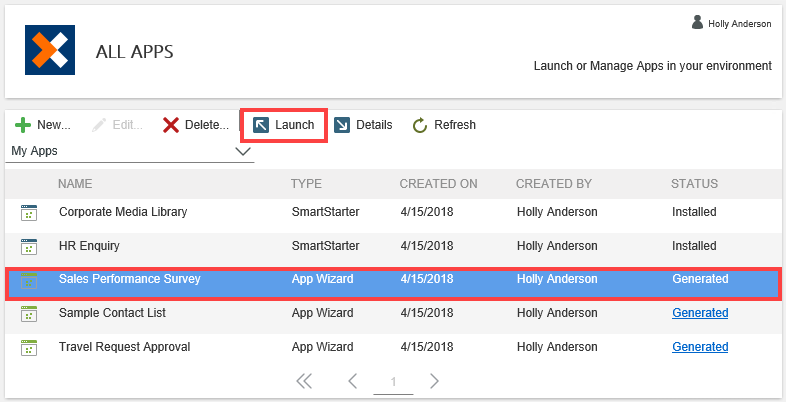Click the green plus New icon
The height and width of the screenshot is (402, 786).
[x=23, y=125]
